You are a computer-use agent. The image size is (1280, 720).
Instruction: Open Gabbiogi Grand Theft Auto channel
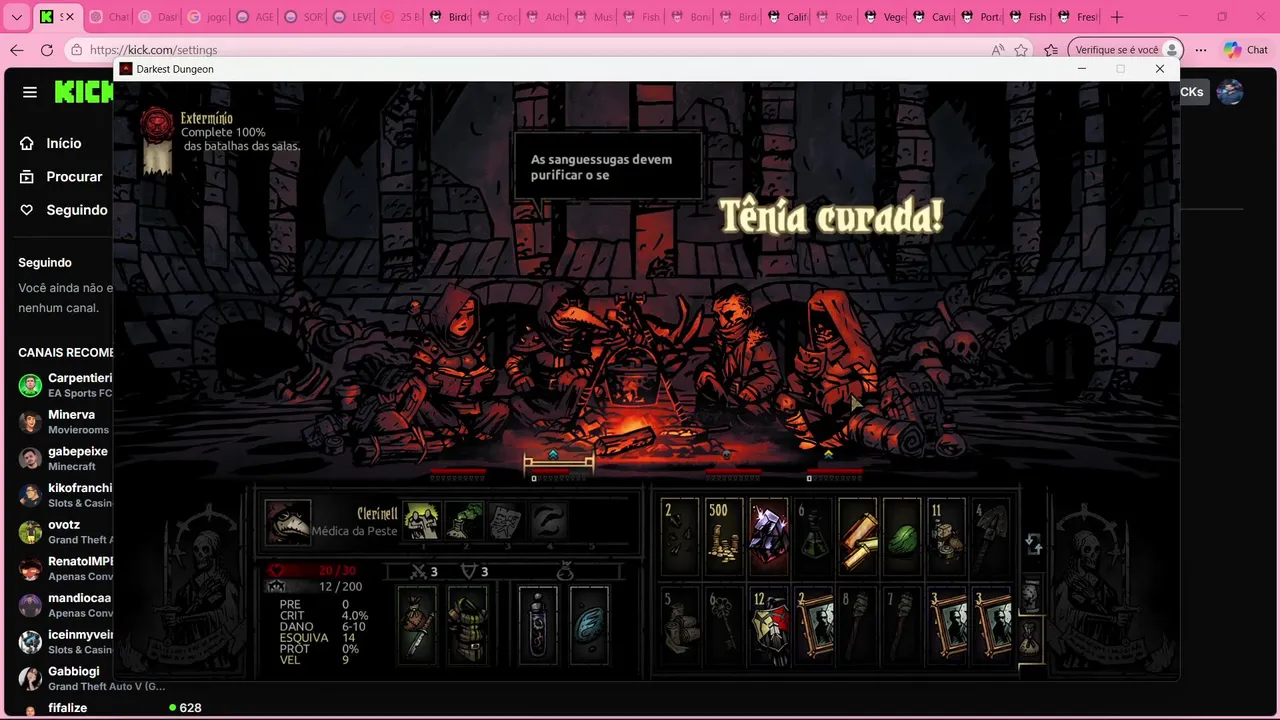[92, 678]
